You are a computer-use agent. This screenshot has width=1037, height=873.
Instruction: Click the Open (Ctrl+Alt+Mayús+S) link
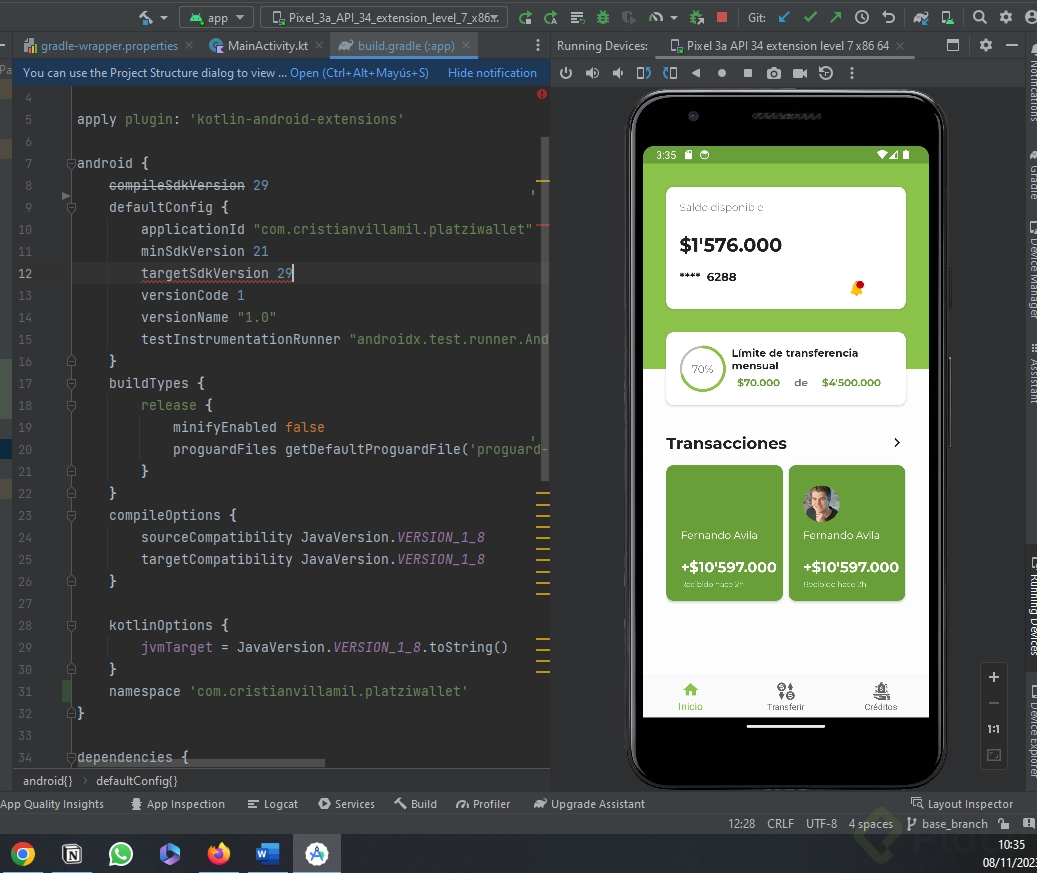coord(359,73)
